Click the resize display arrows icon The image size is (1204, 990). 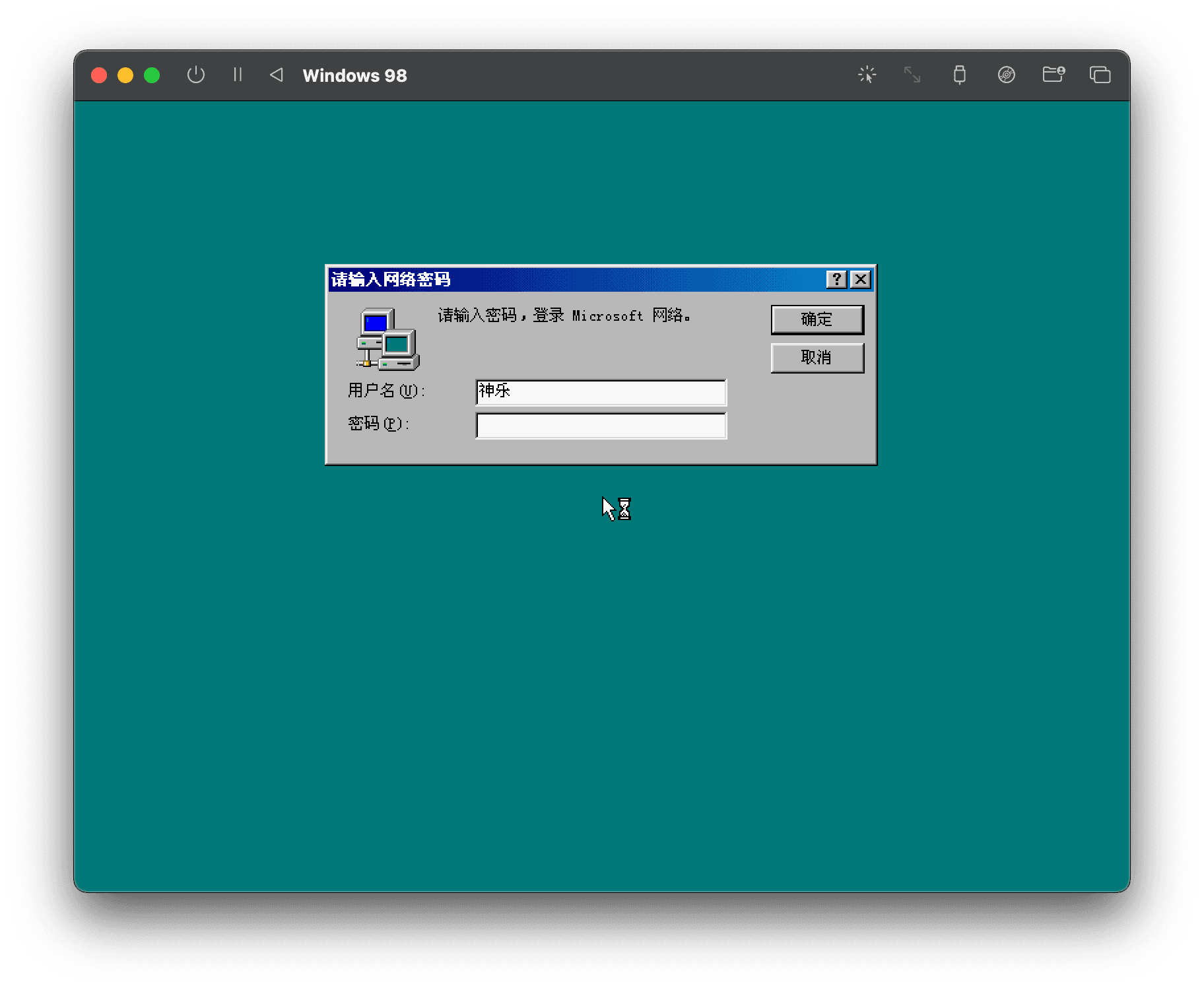pyautogui.click(x=912, y=75)
